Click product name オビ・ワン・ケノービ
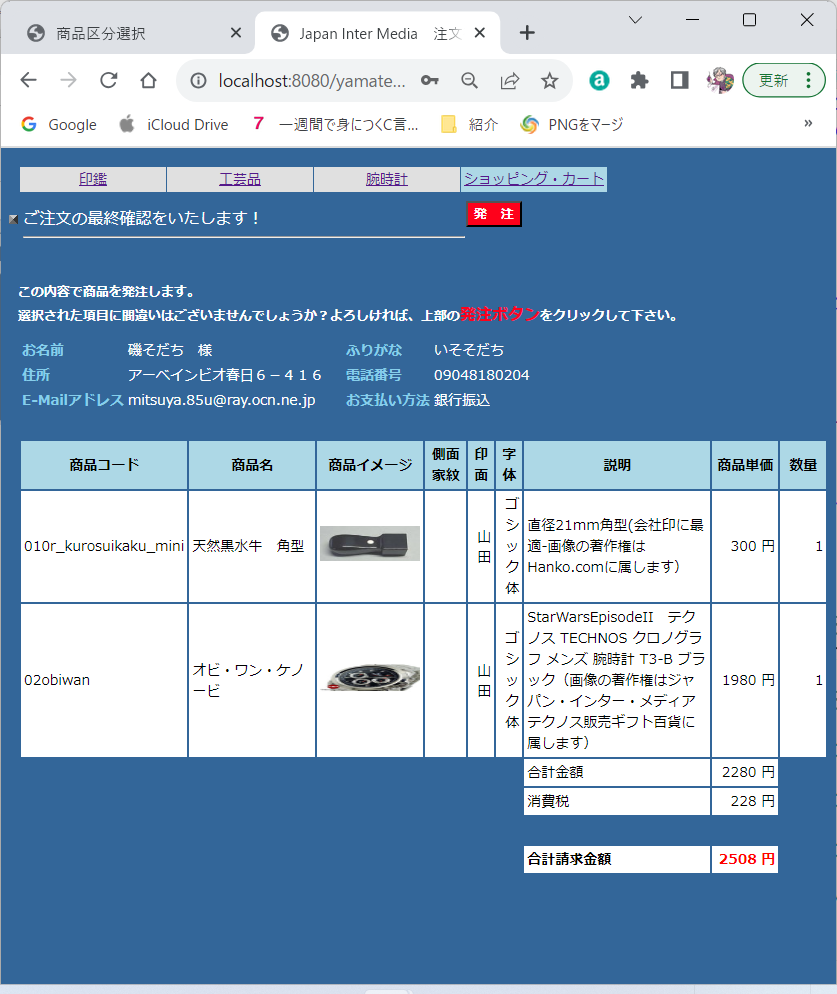Image resolution: width=837 pixels, height=994 pixels. pos(249,680)
